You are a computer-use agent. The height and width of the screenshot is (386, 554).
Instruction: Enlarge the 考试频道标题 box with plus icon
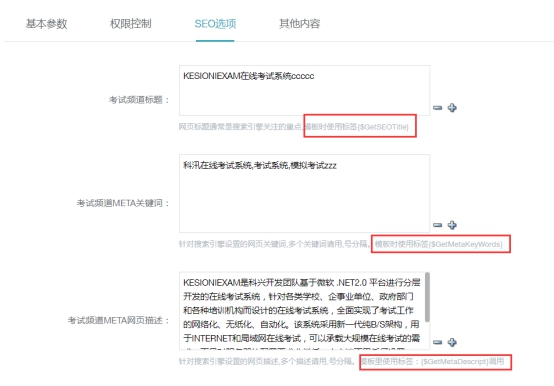tap(452, 108)
